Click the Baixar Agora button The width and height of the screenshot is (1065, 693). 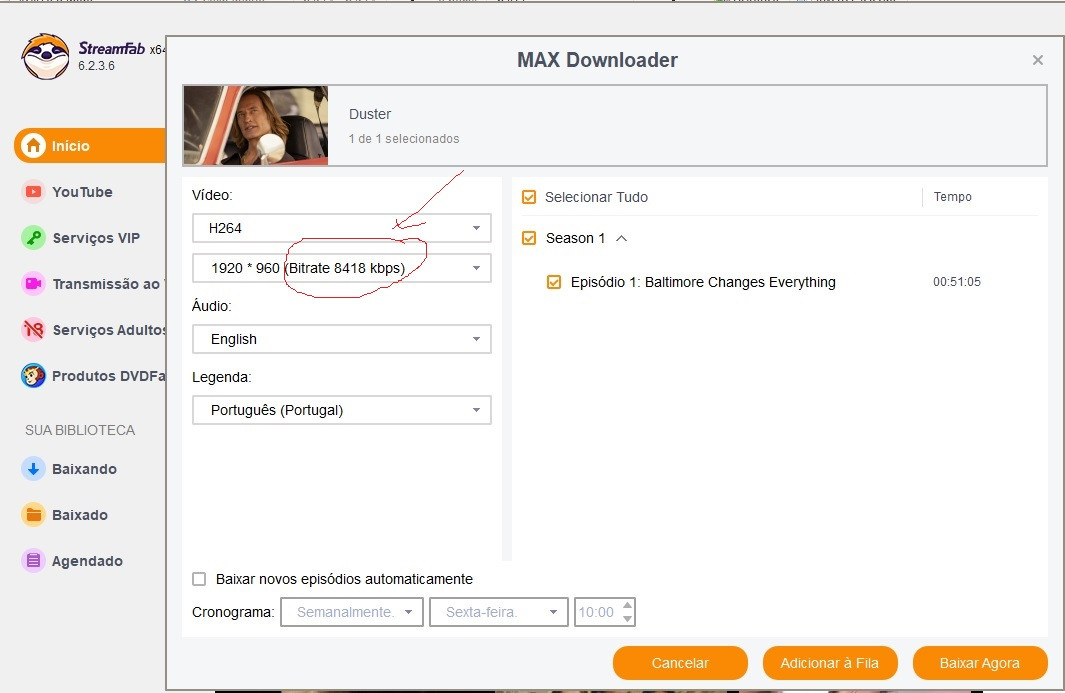(979, 663)
